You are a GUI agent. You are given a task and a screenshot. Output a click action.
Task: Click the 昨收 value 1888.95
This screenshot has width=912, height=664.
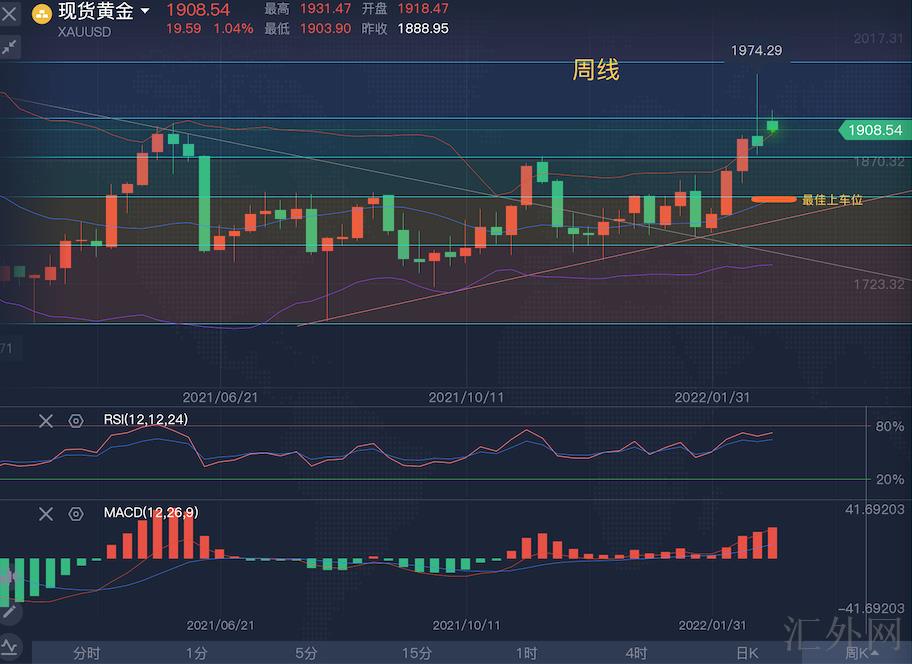[423, 28]
